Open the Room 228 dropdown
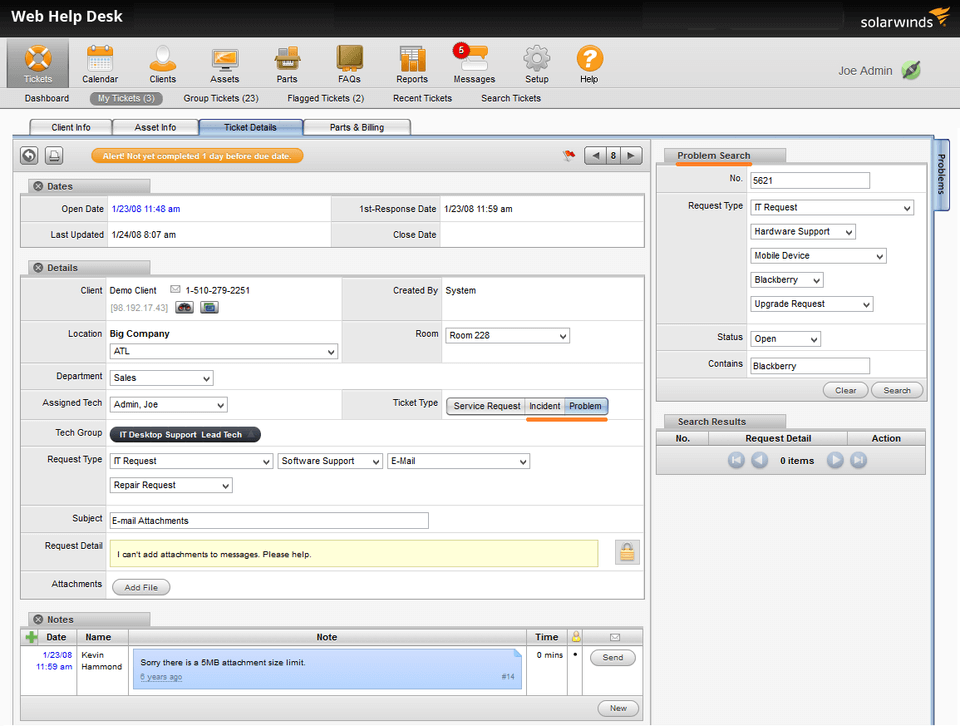 (x=508, y=335)
